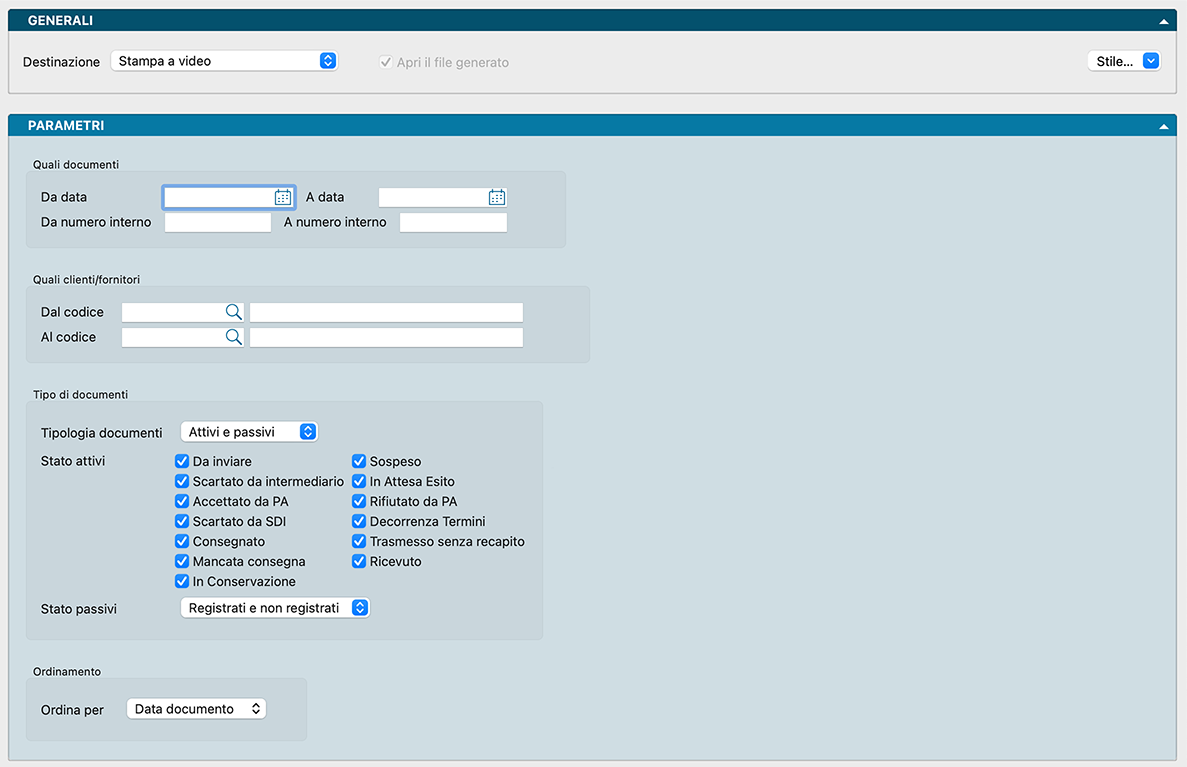Focus the A numero interno field
The width and height of the screenshot is (1187, 767).
[x=453, y=223]
